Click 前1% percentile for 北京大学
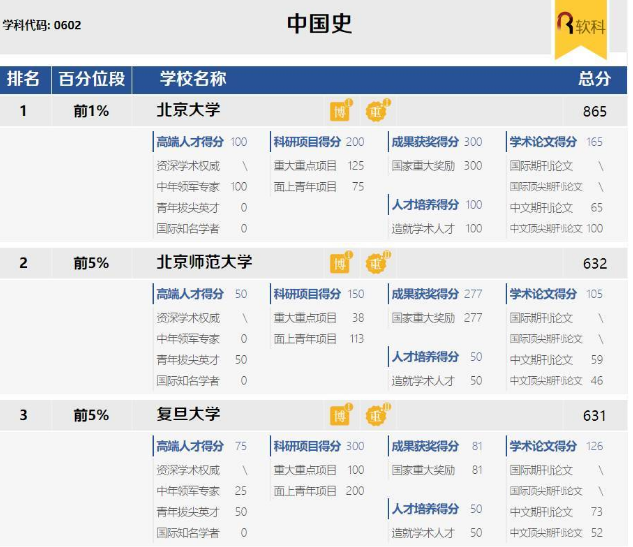This screenshot has height=547, width=633. pos(91,111)
